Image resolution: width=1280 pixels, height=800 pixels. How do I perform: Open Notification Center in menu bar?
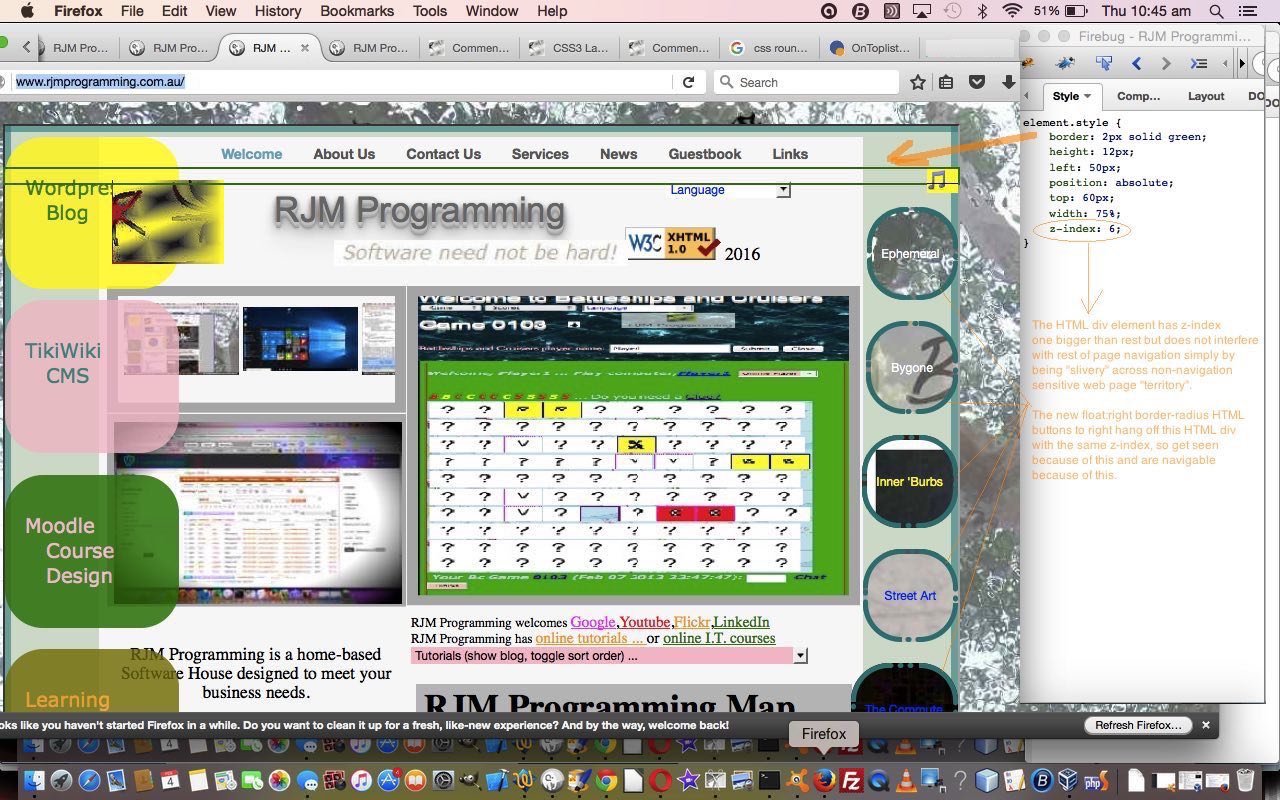(1247, 11)
